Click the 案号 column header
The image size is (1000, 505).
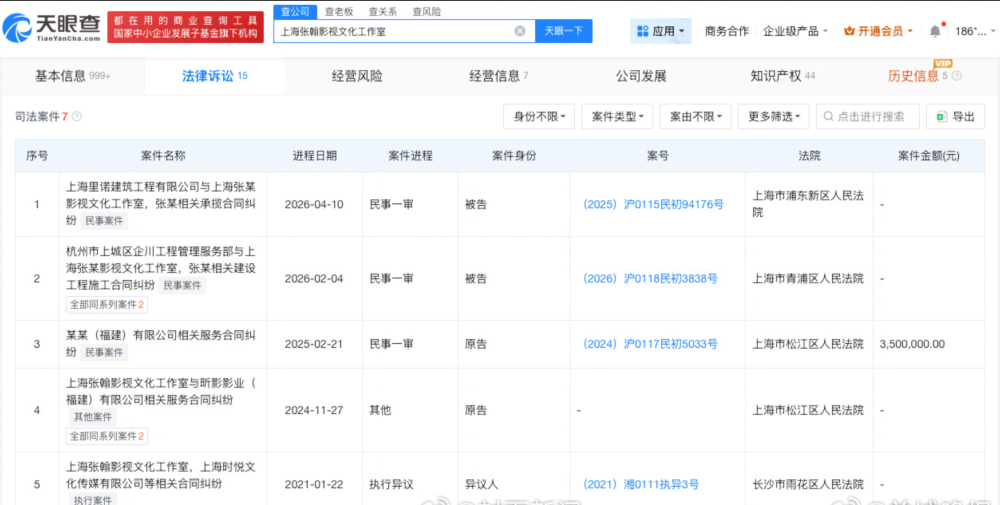click(x=657, y=156)
